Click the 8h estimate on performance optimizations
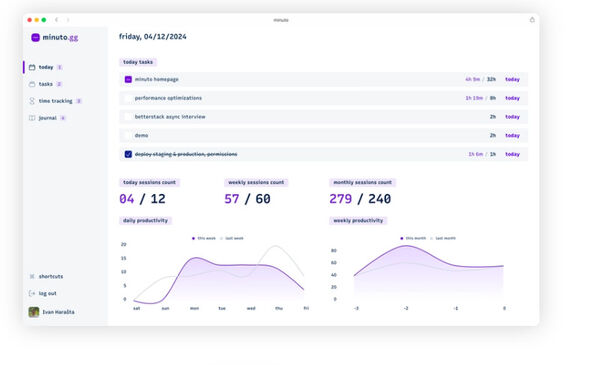Image resolution: width=600 pixels, height=365 pixels. click(493, 98)
